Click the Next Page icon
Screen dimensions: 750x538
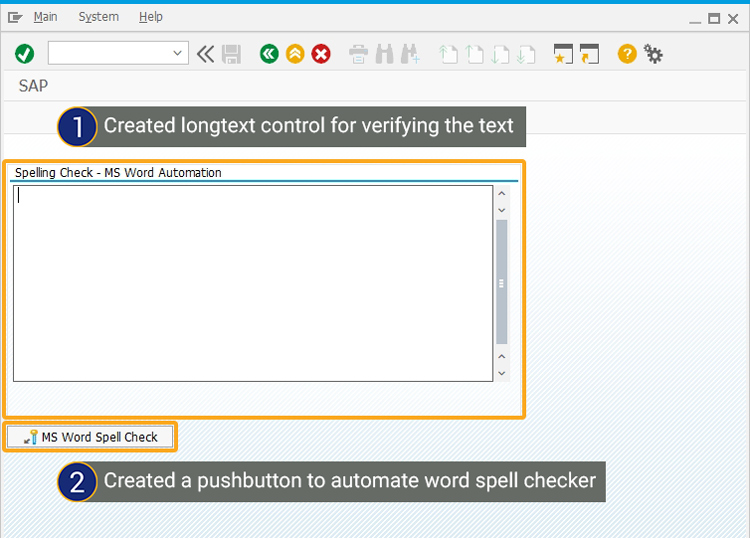[x=500, y=54]
